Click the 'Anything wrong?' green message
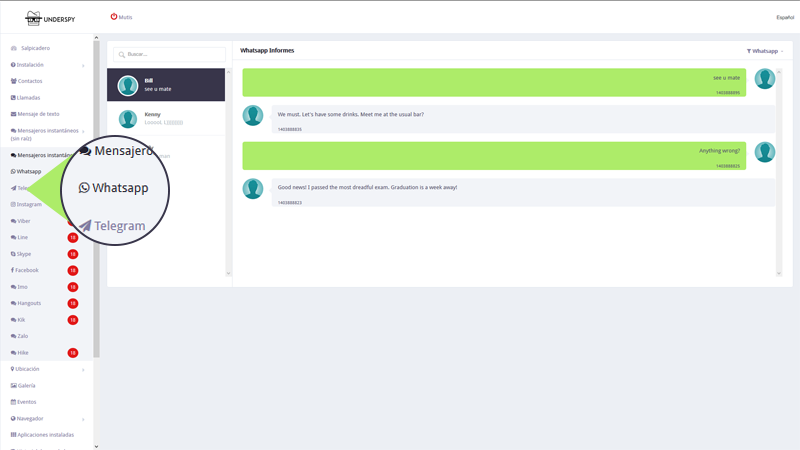This screenshot has width=800, height=450. point(494,156)
